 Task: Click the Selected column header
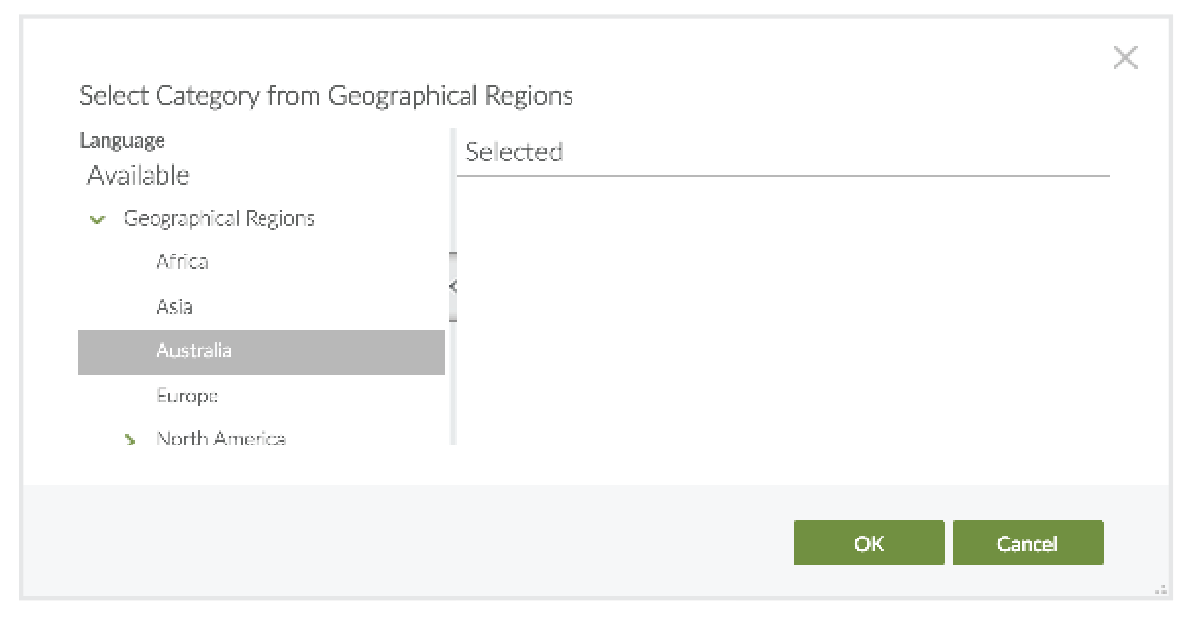(x=514, y=152)
